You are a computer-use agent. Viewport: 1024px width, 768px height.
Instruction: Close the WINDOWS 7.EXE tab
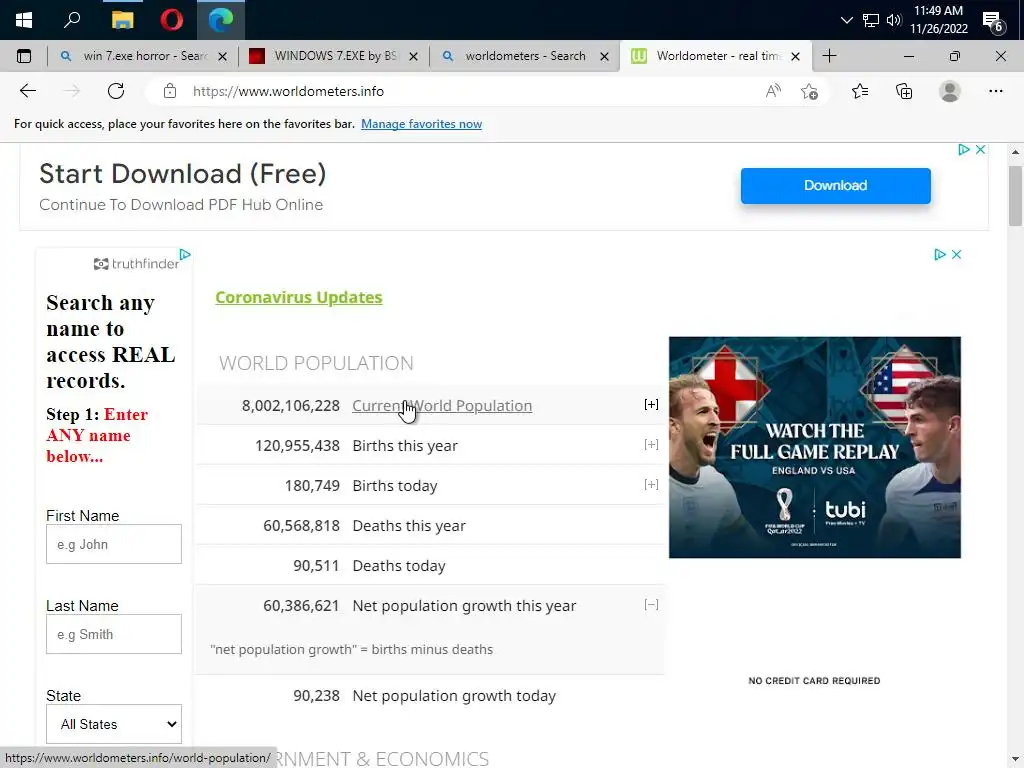click(413, 57)
